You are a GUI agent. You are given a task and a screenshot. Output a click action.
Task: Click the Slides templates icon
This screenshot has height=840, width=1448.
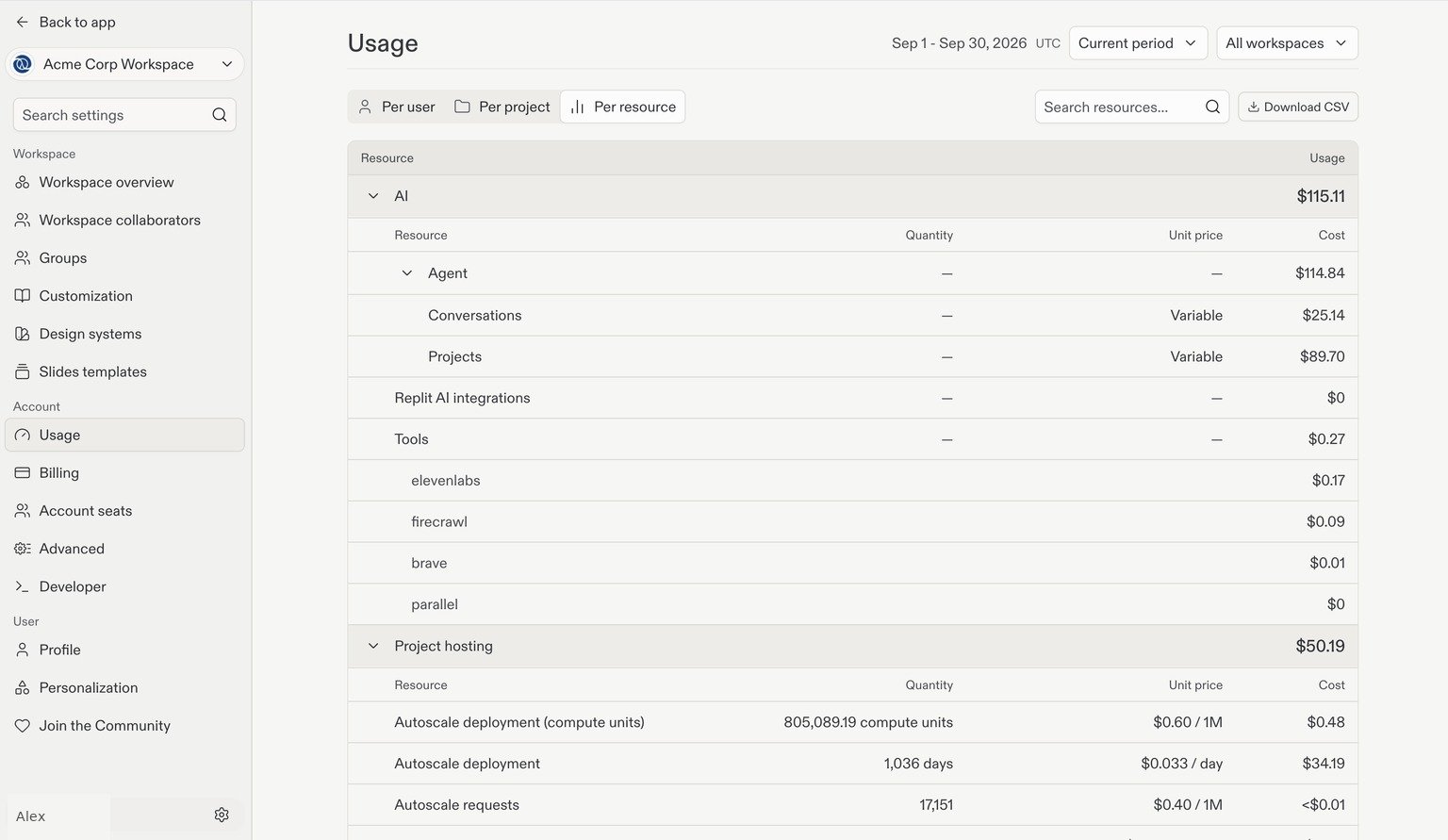23,371
